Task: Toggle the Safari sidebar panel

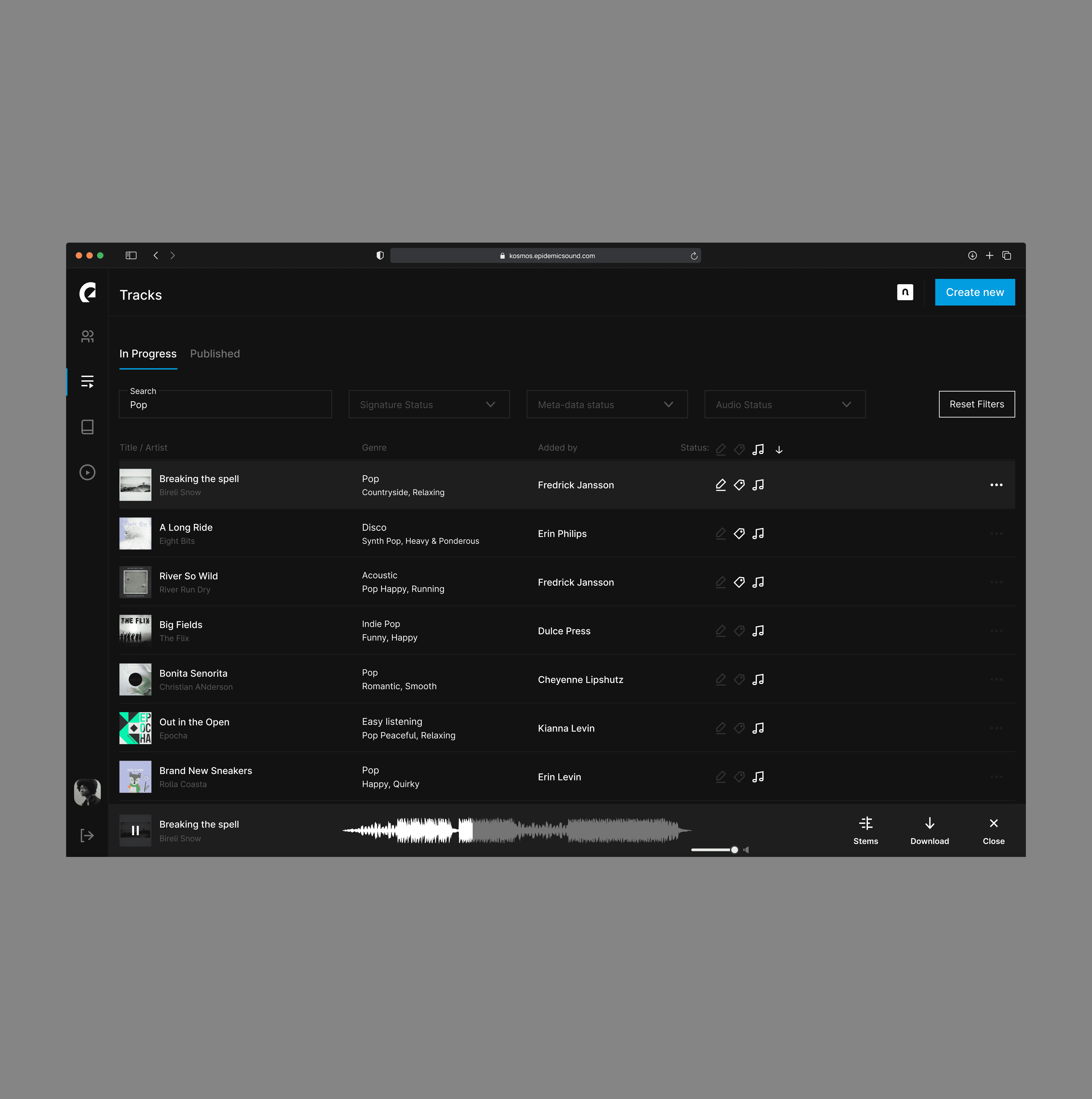Action: pos(131,255)
